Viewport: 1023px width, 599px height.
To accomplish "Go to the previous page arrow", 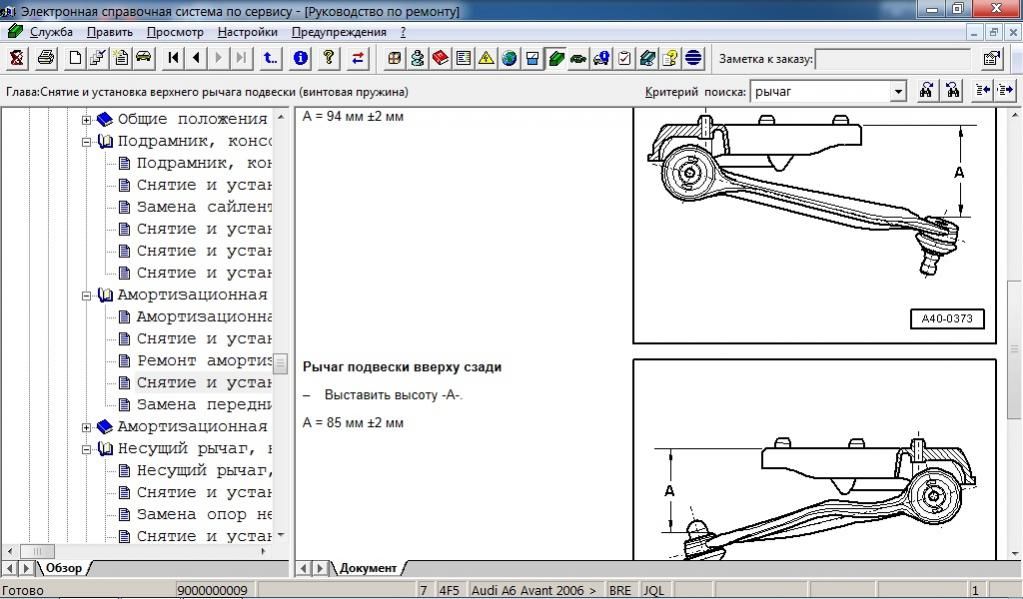I will pos(196,59).
